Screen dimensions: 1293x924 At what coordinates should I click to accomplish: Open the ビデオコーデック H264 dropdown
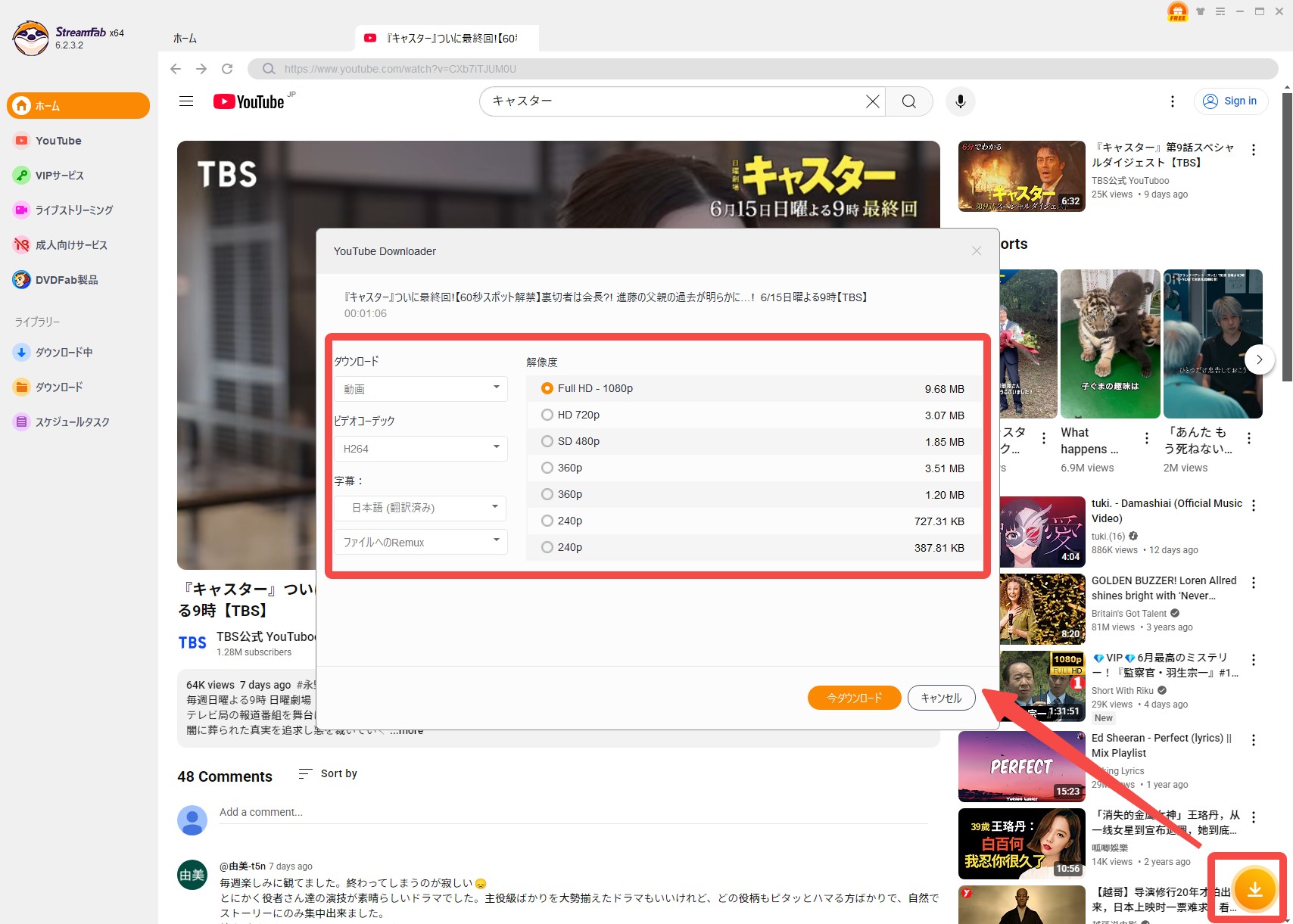coord(421,449)
